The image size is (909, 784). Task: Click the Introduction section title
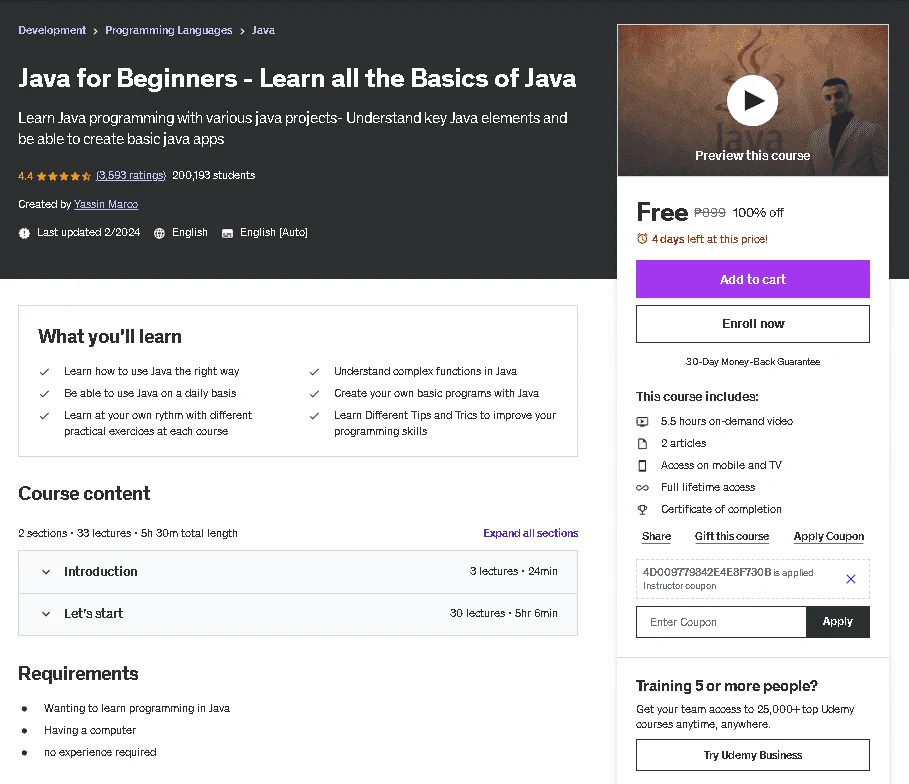coord(101,572)
